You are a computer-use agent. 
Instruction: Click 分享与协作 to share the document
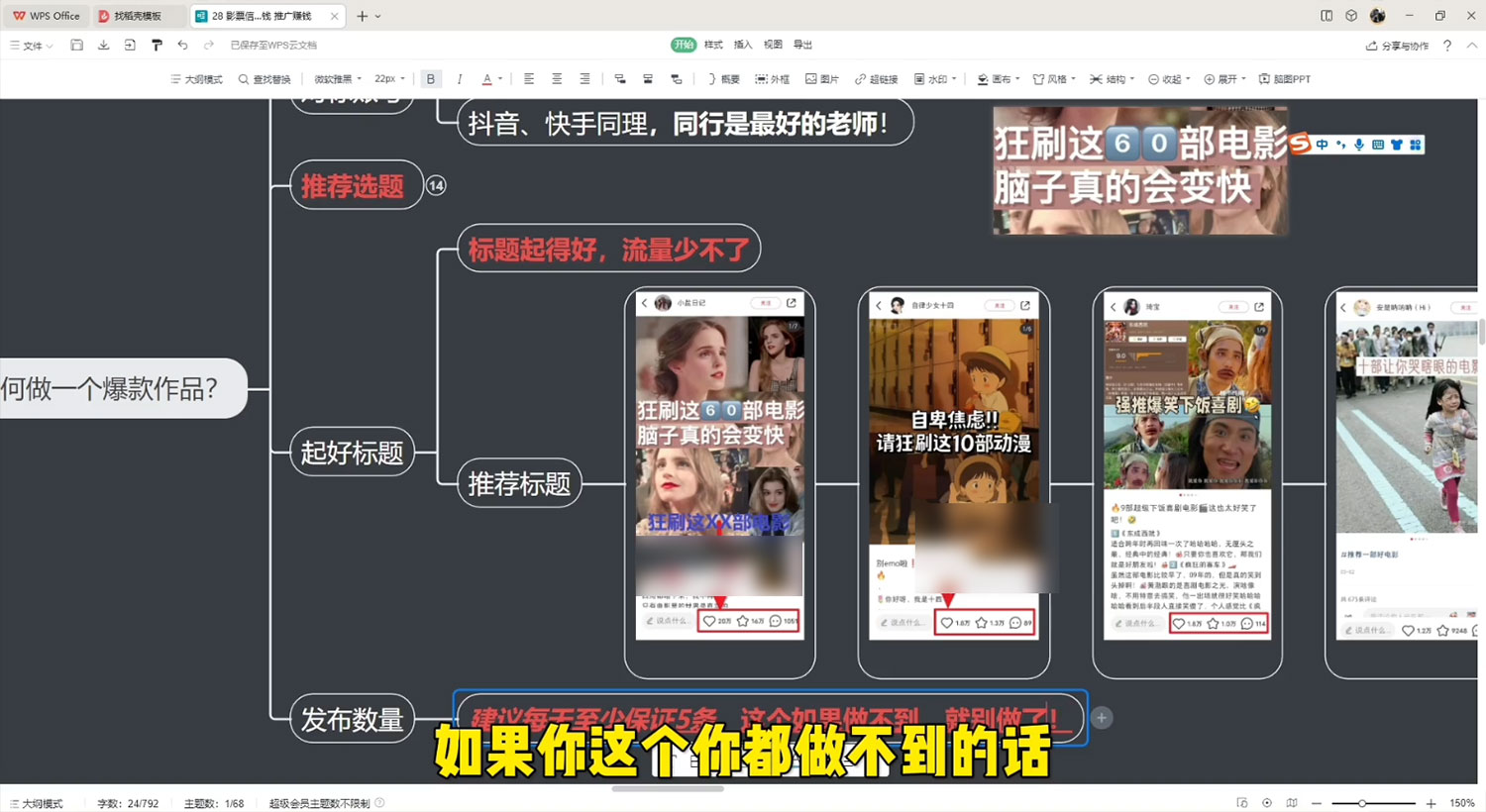click(x=1397, y=45)
